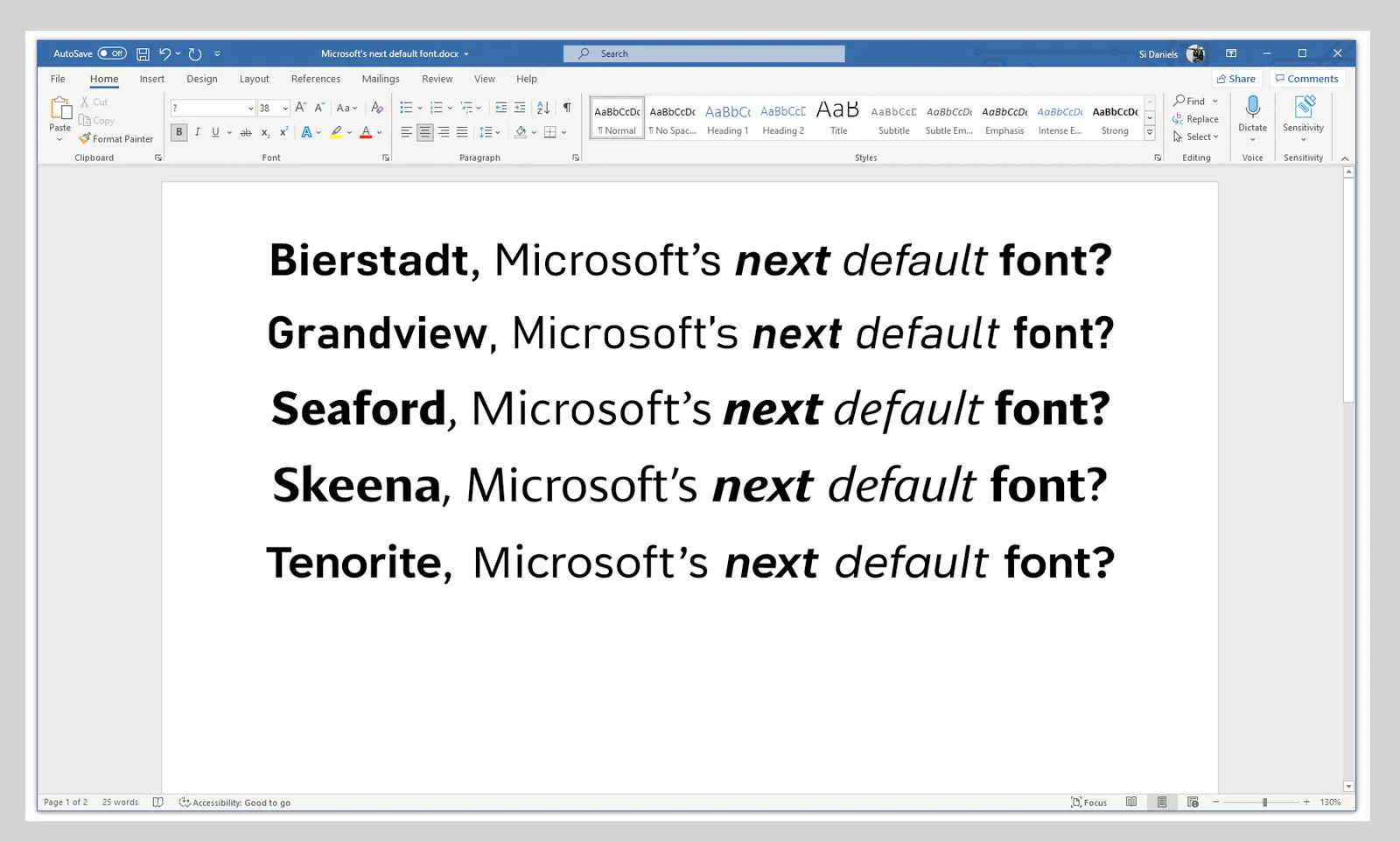The image size is (1400, 842).
Task: Decrease font size with the smaller A icon
Action: tap(319, 108)
